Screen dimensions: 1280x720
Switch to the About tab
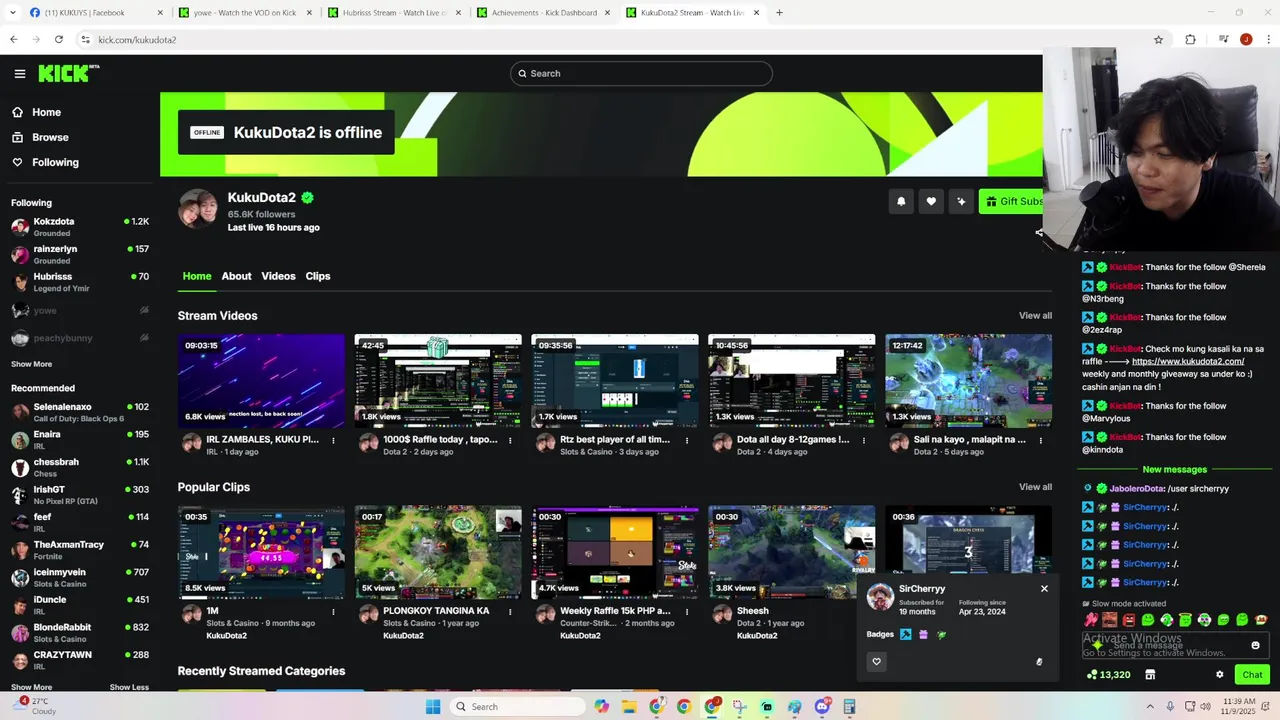pos(236,276)
